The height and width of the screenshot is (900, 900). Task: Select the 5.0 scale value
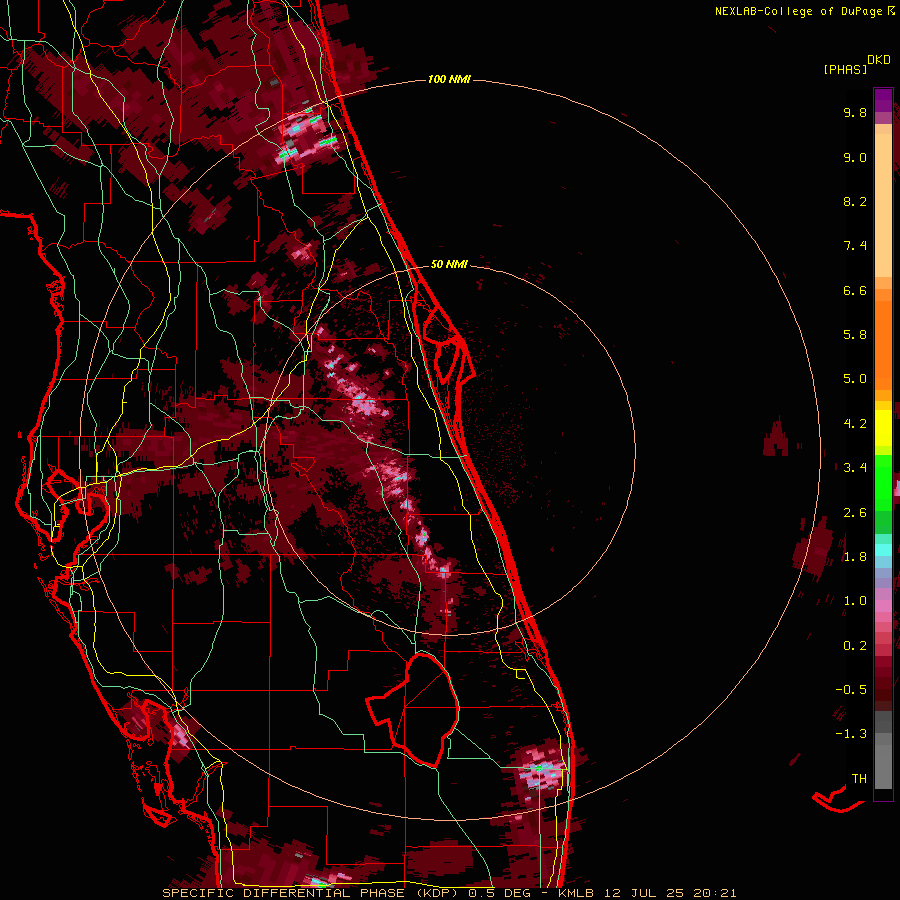pos(855,379)
